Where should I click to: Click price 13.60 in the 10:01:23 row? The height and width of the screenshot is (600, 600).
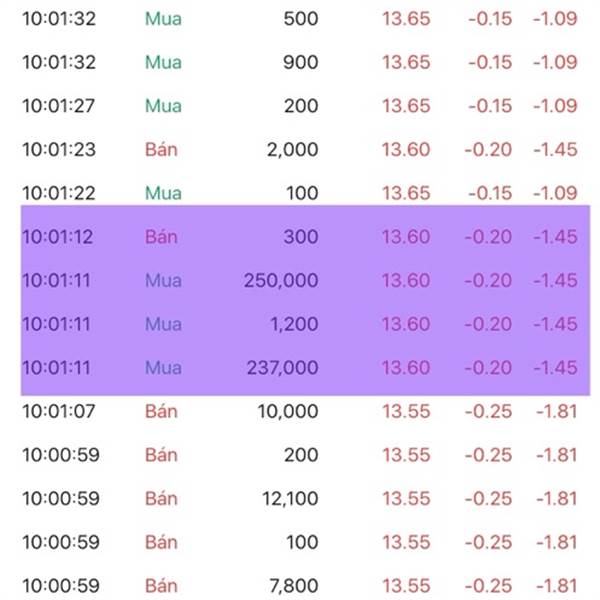406,150
